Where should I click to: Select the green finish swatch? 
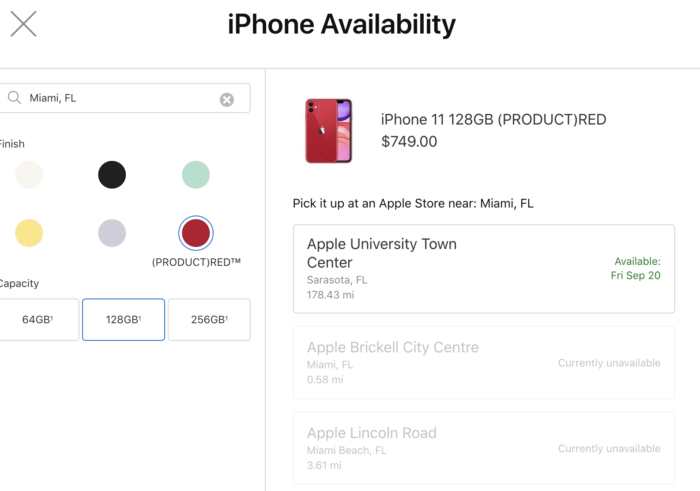[x=196, y=175]
